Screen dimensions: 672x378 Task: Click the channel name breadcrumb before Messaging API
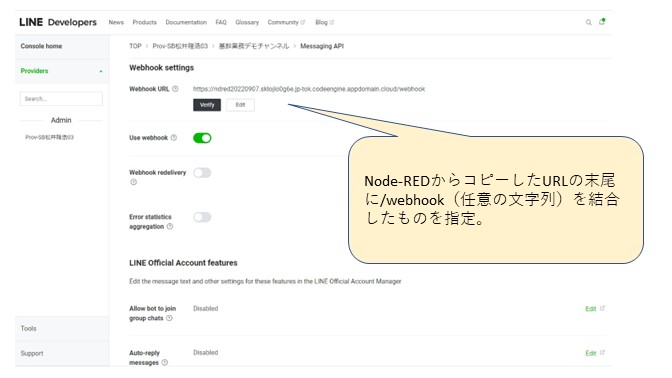pyautogui.click(x=254, y=46)
